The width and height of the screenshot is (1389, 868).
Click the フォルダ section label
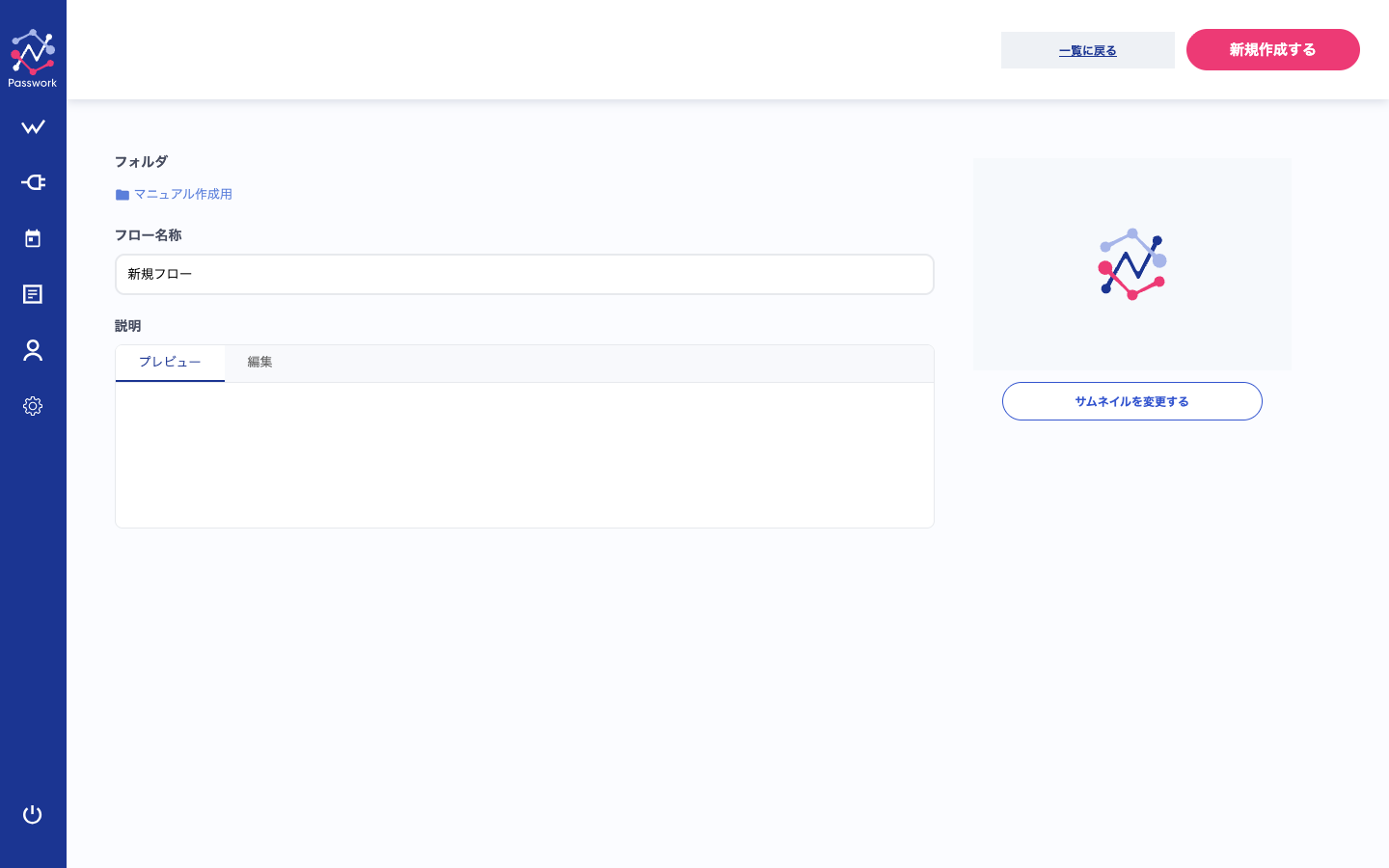141,162
